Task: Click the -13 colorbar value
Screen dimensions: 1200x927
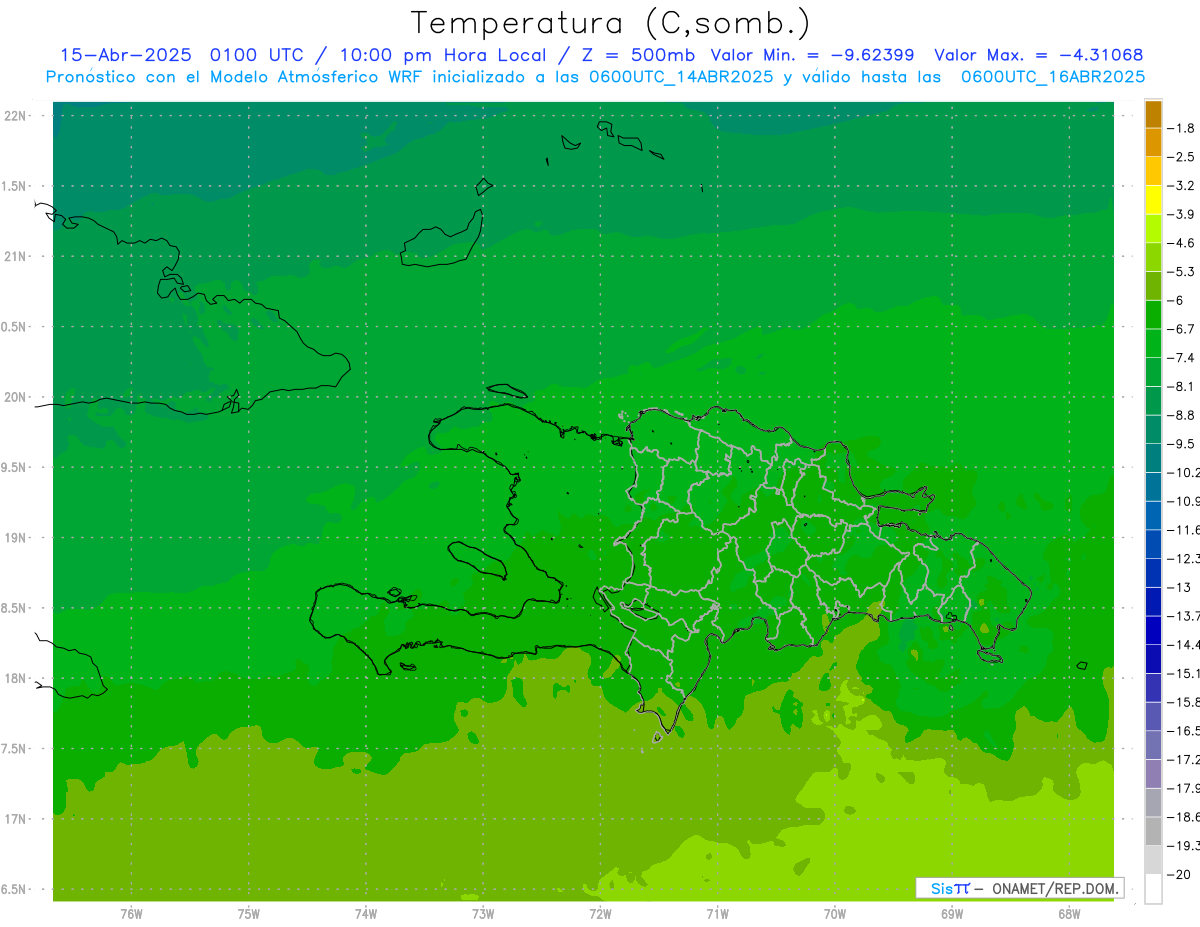Action: pyautogui.click(x=1181, y=587)
